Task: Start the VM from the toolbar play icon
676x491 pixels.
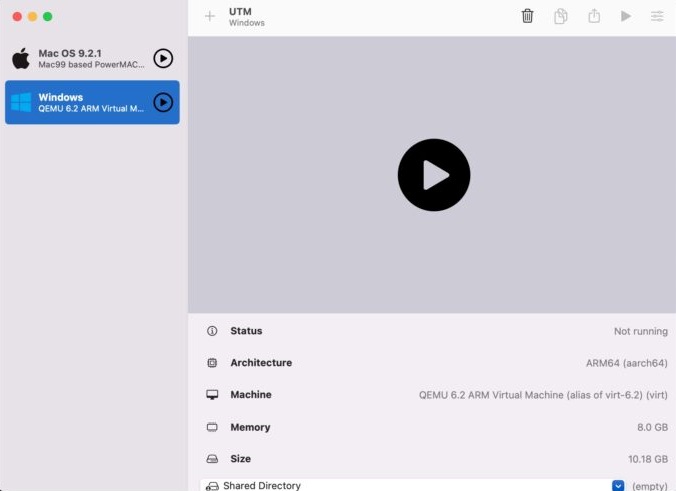Action: [626, 16]
